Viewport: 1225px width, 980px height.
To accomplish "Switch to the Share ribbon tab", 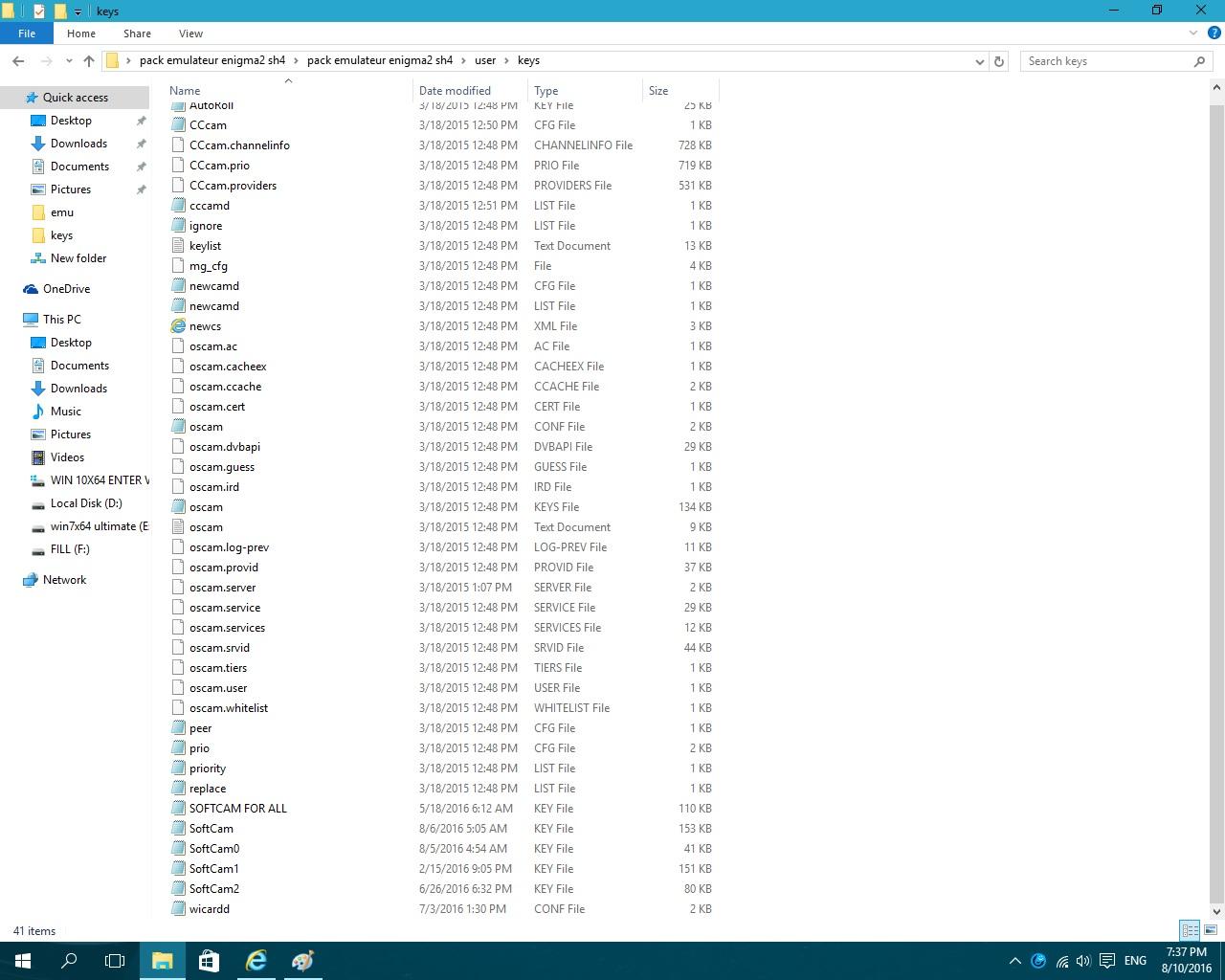I will pyautogui.click(x=137, y=33).
